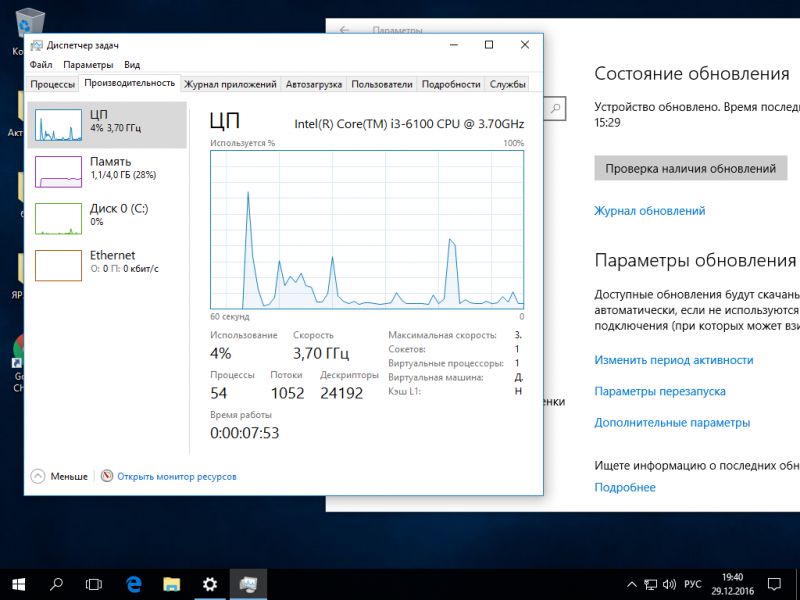Viewport: 800px width, 600px height.
Task: Open the Пользователи tab
Action: click(x=382, y=84)
